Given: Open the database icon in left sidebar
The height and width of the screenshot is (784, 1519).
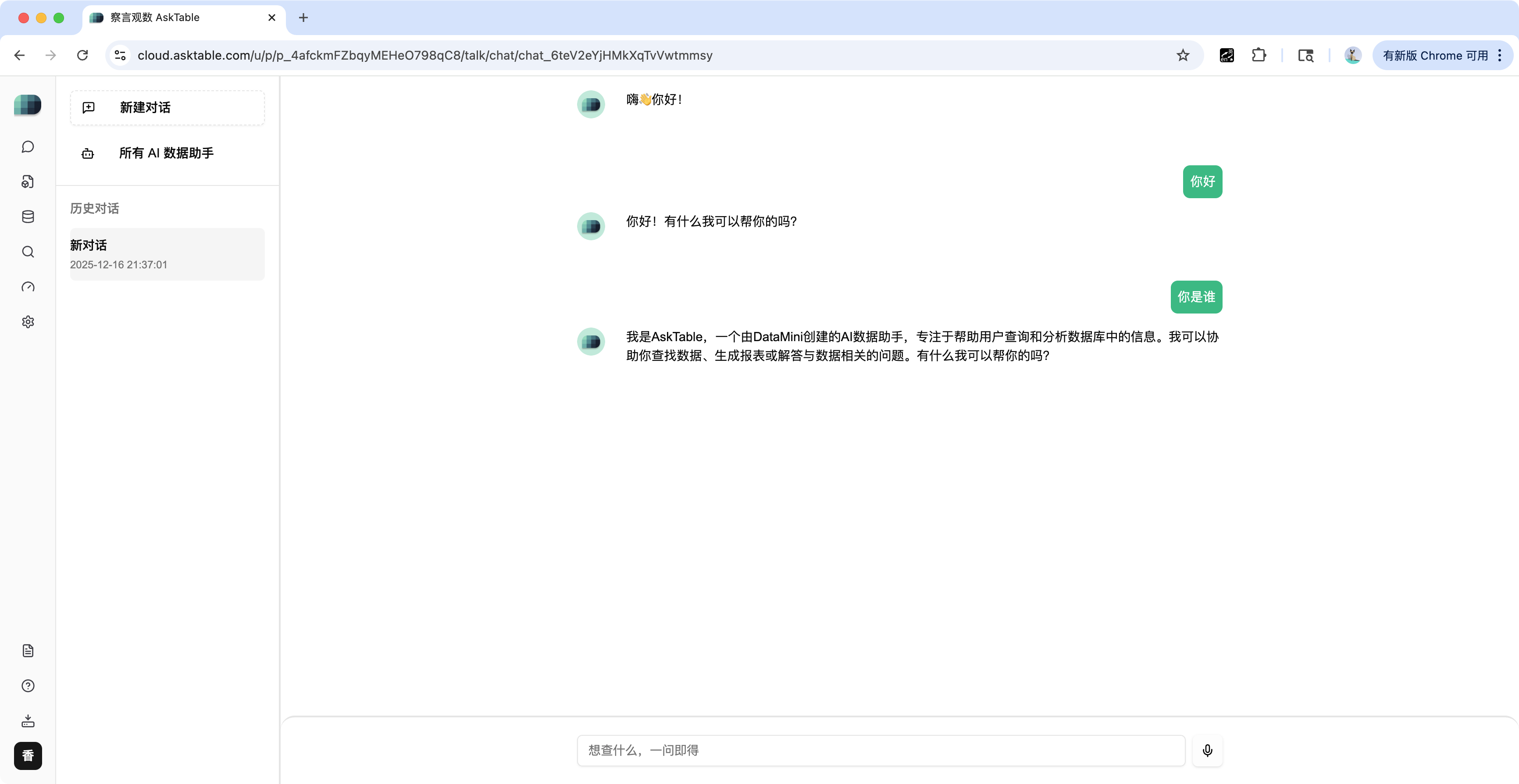Looking at the screenshot, I should 28,217.
